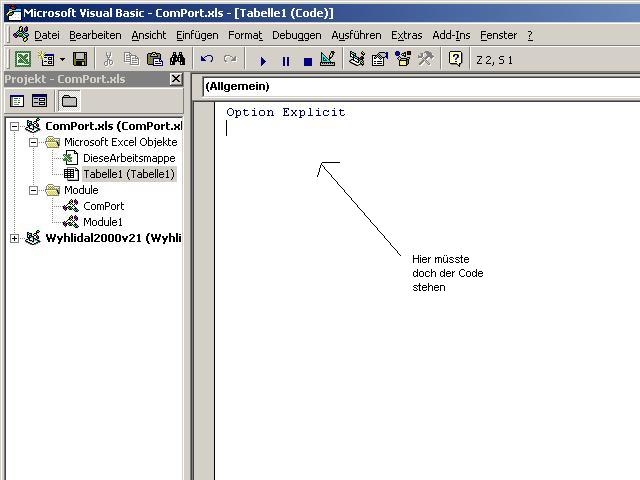
Task: Select Microsoft Excel Objekte folder
Action: click(x=121, y=142)
